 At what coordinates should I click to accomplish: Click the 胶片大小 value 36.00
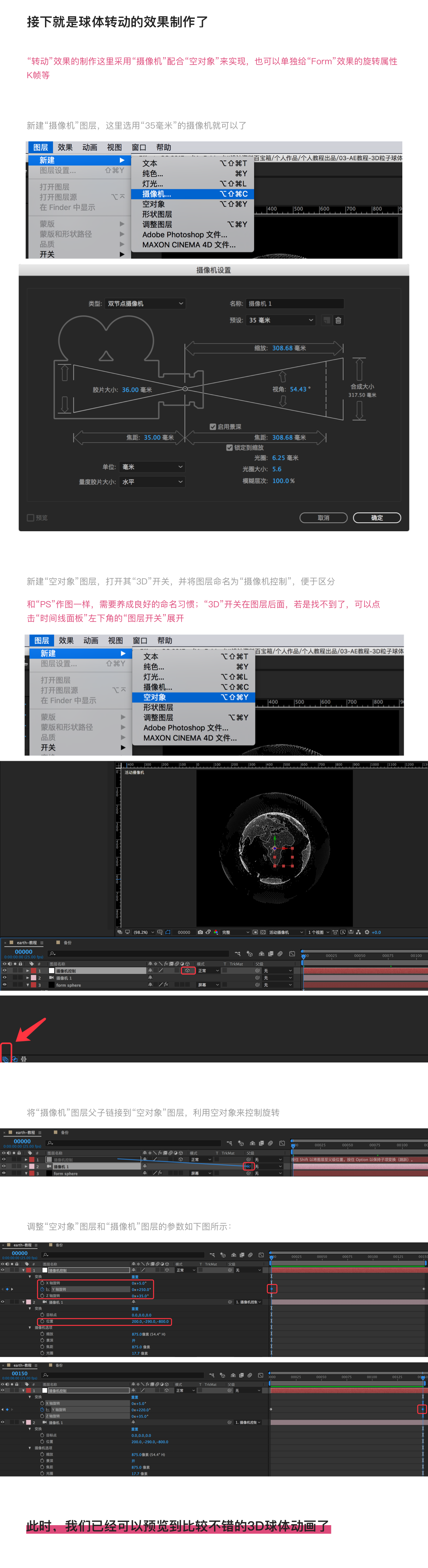(130, 390)
